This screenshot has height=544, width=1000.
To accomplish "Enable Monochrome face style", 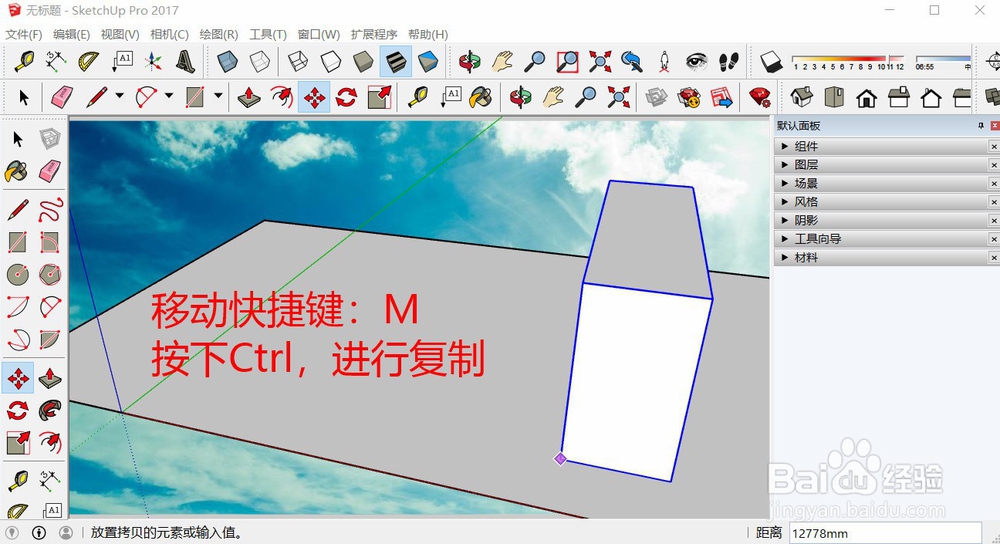I will [428, 61].
